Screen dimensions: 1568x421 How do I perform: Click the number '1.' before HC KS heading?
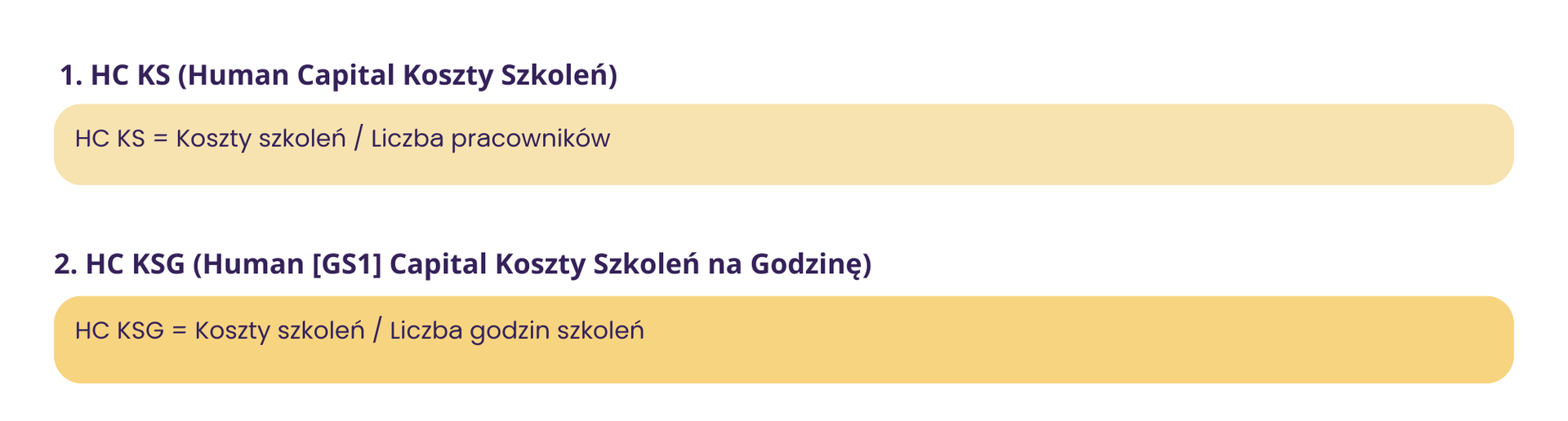pyautogui.click(x=71, y=75)
